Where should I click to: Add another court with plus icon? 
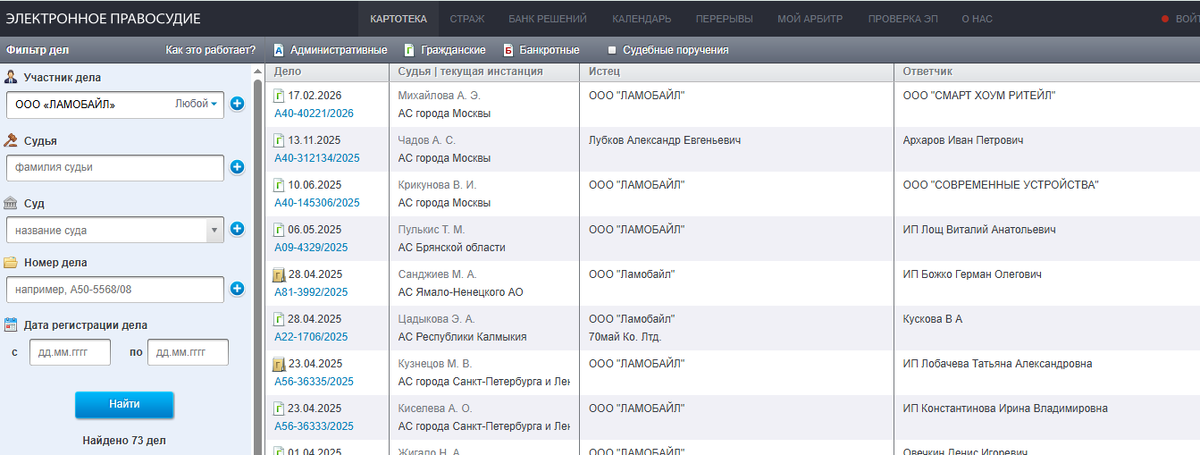(x=237, y=229)
